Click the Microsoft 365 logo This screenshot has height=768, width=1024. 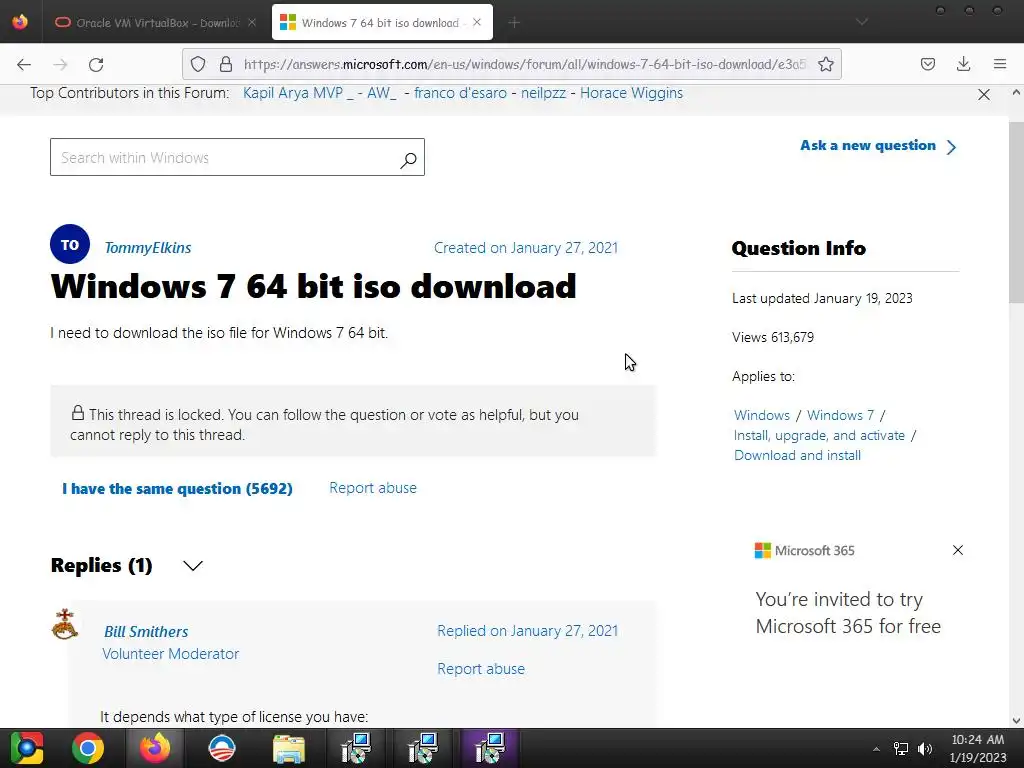[804, 551]
